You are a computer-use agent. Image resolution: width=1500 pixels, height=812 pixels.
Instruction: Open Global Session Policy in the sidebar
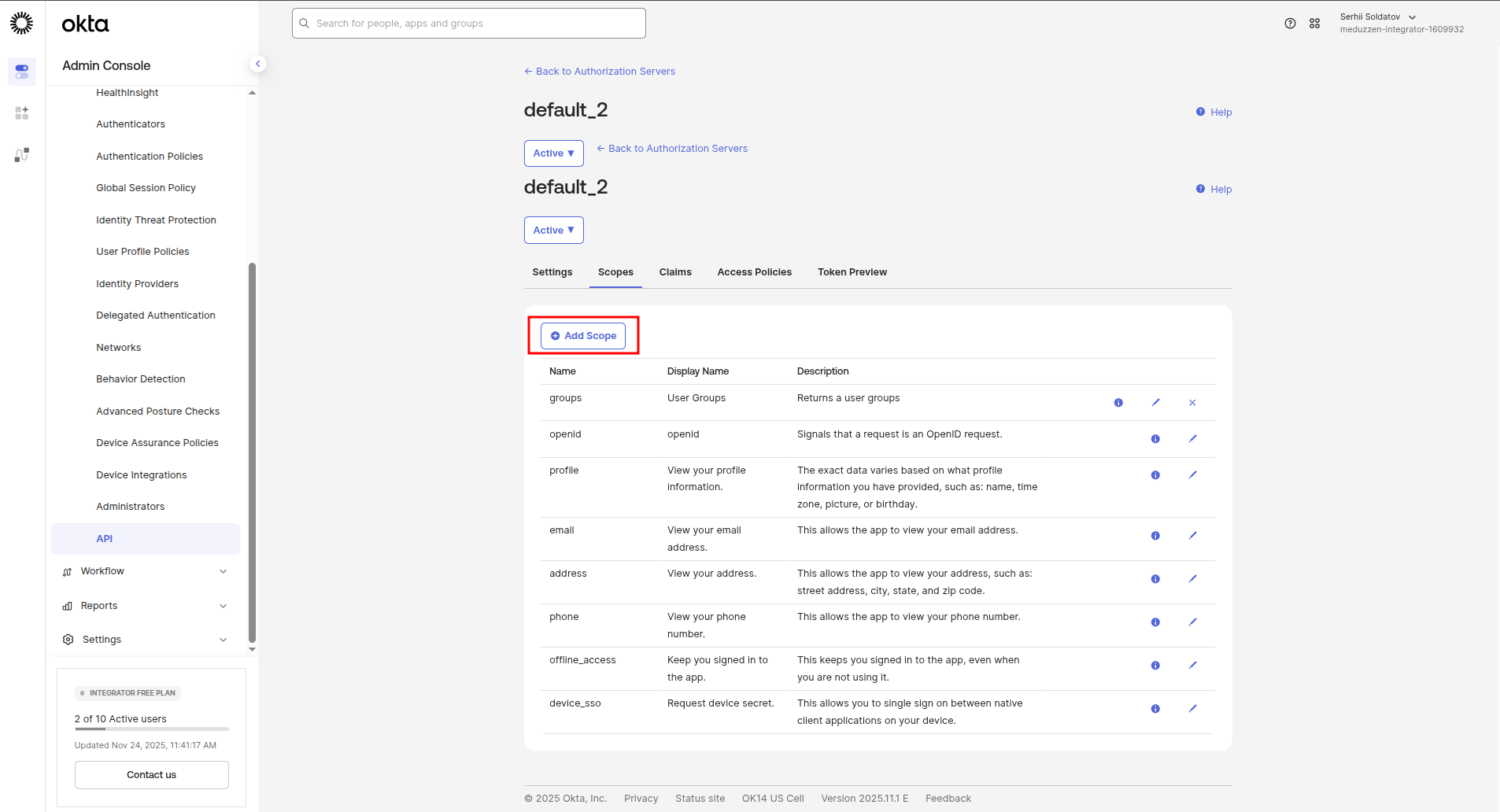click(x=146, y=188)
